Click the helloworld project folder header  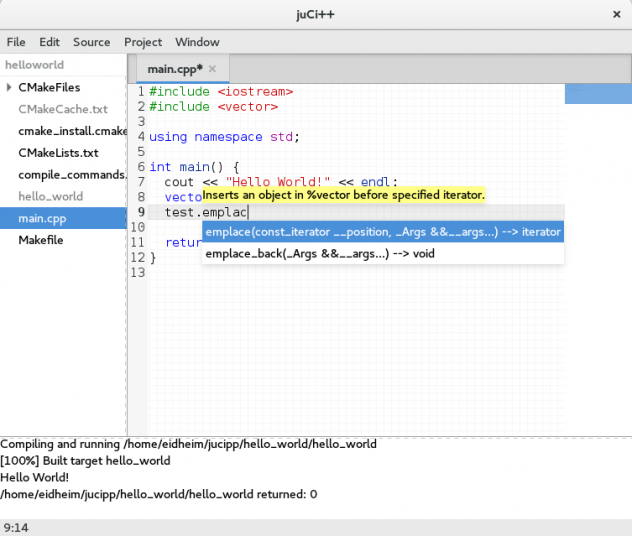coord(34,65)
